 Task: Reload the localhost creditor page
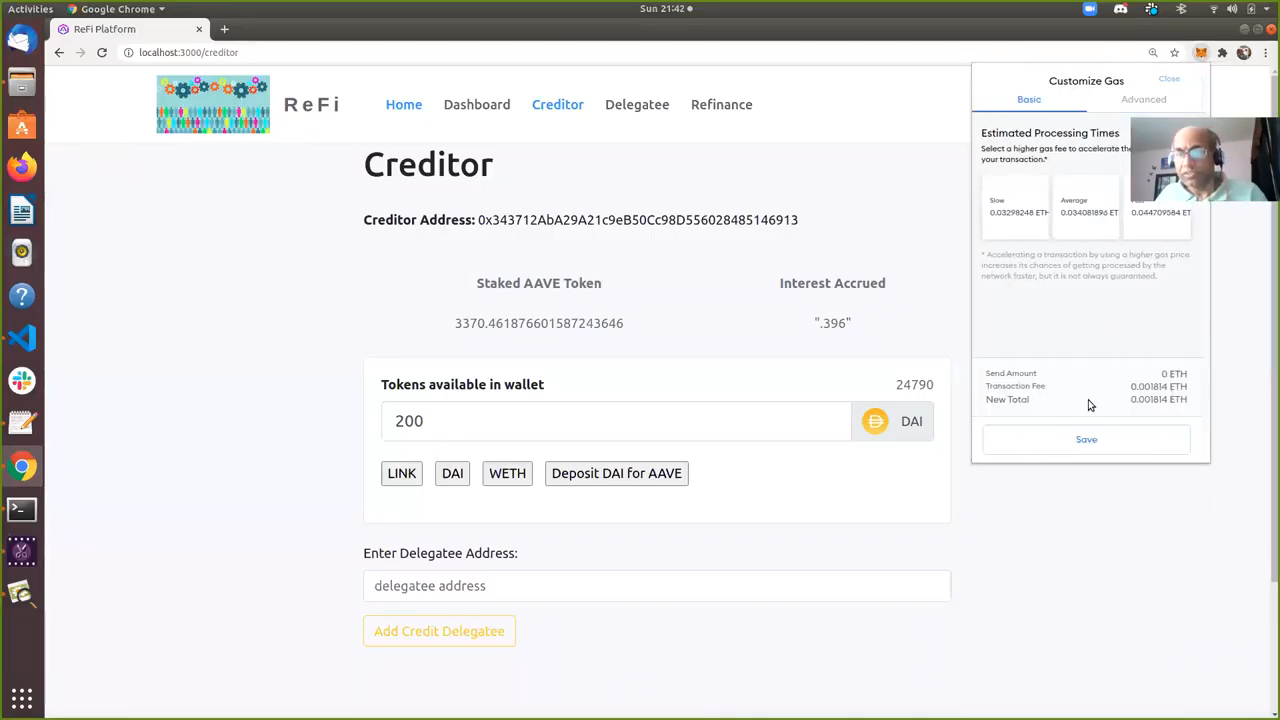pyautogui.click(x=102, y=52)
